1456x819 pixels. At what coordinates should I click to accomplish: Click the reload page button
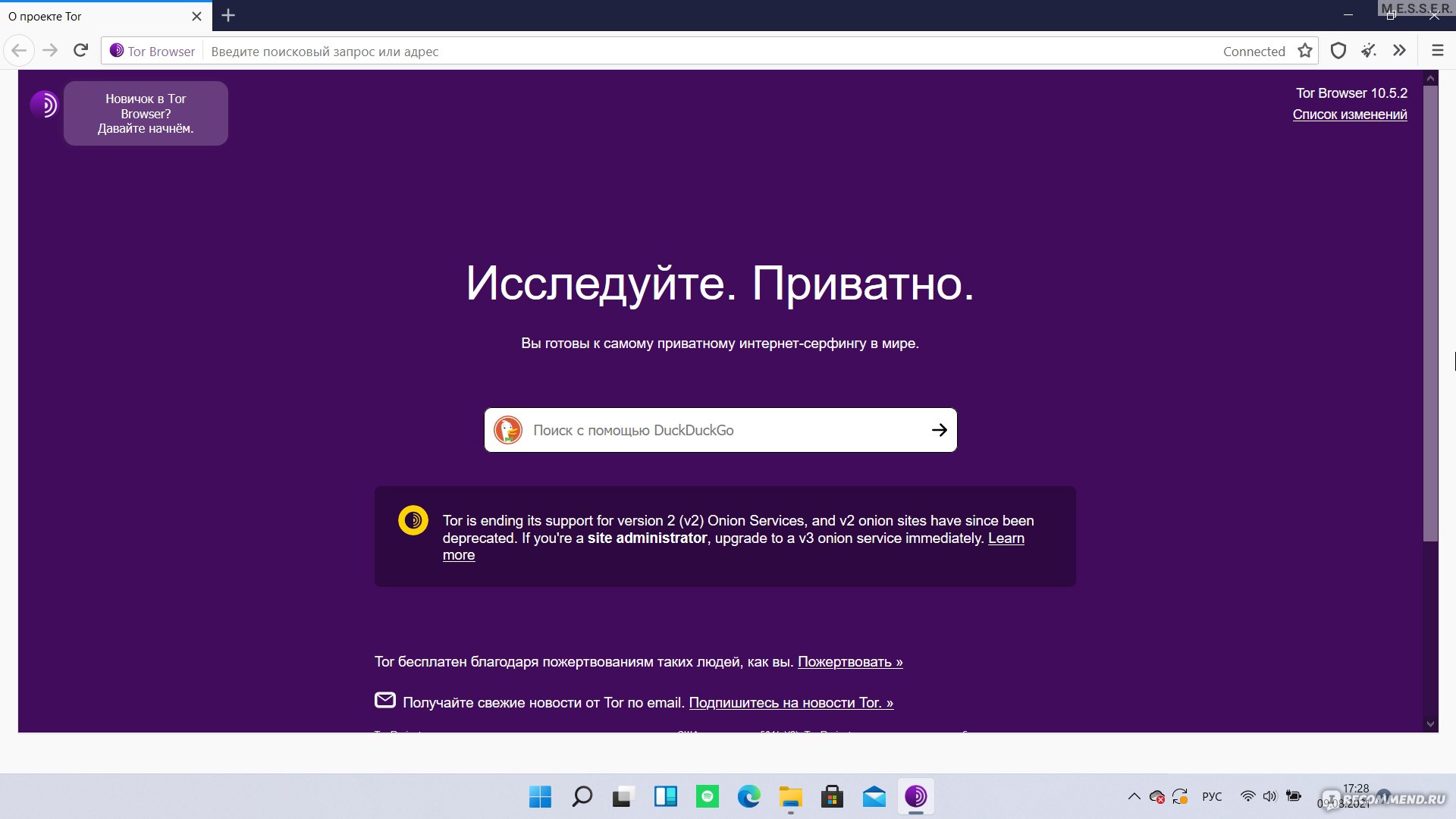[82, 51]
